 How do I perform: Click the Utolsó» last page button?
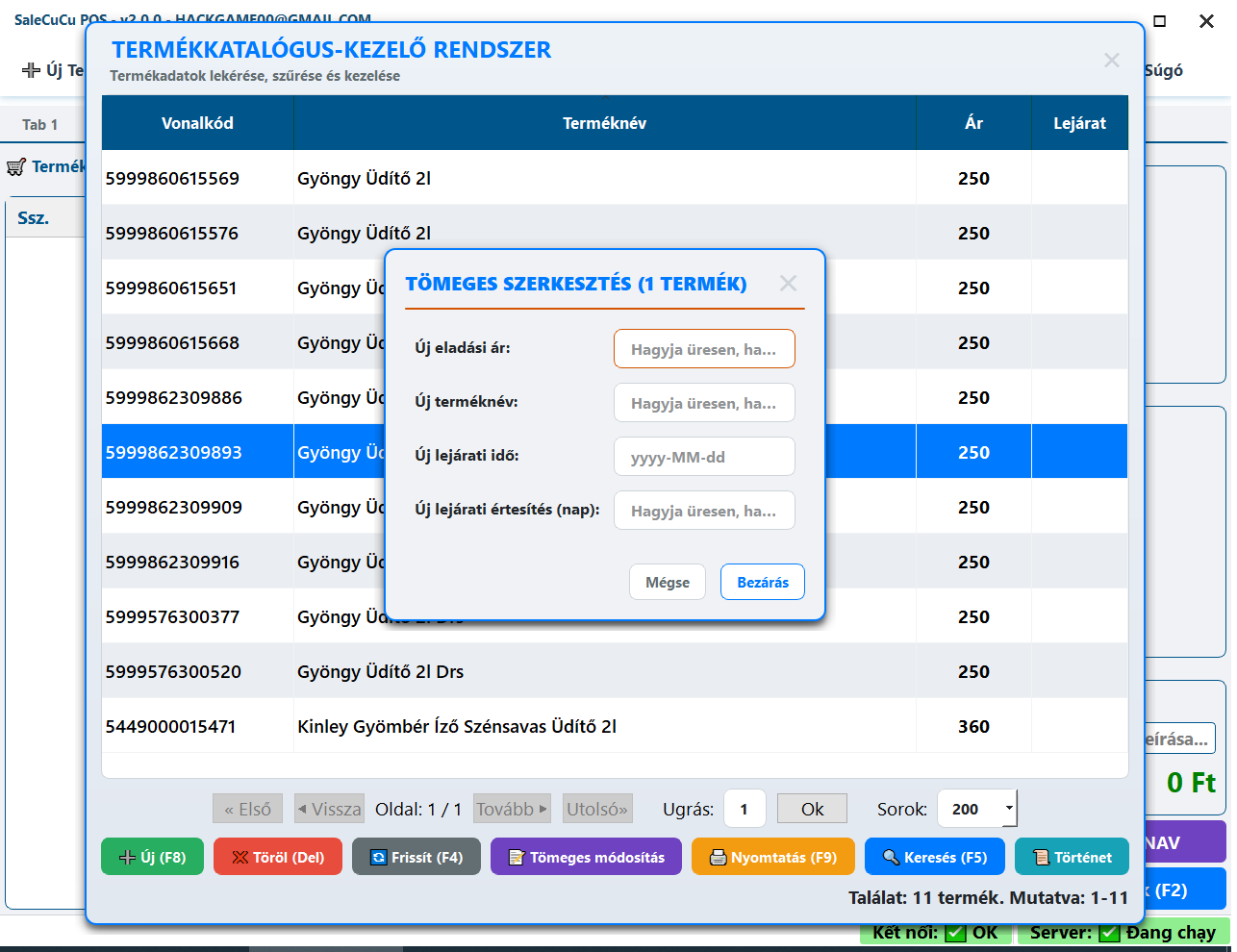(x=597, y=809)
